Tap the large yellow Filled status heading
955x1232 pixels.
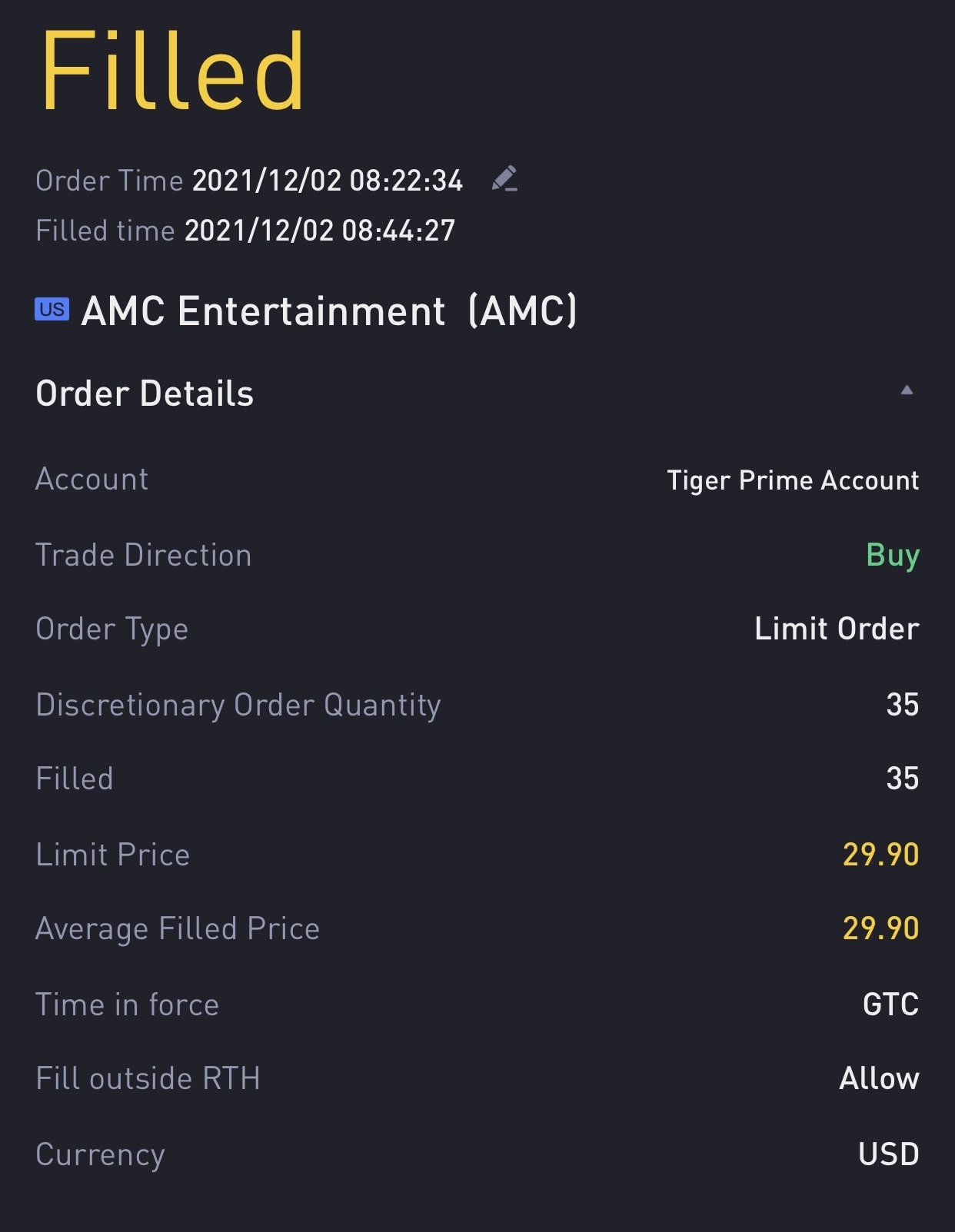[x=172, y=71]
